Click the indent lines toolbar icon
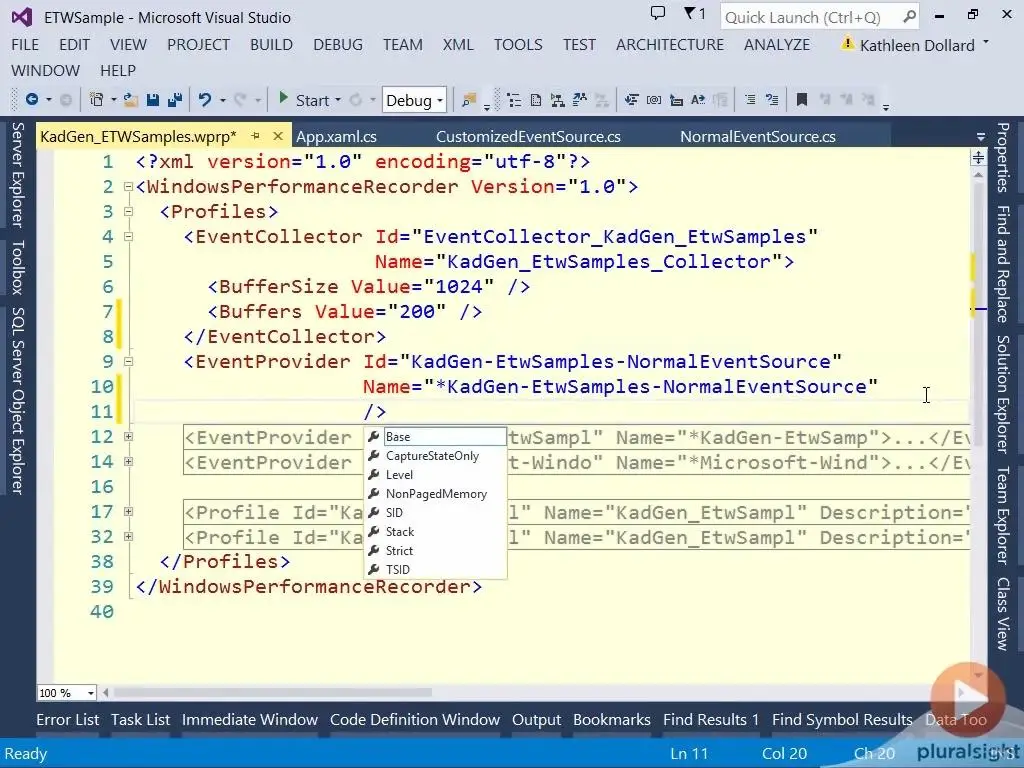 coord(750,100)
